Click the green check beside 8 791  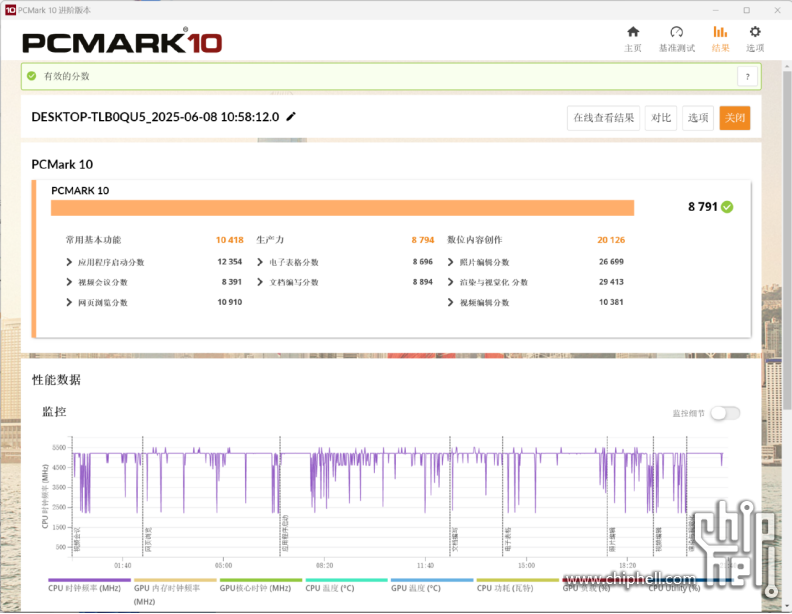[727, 207]
